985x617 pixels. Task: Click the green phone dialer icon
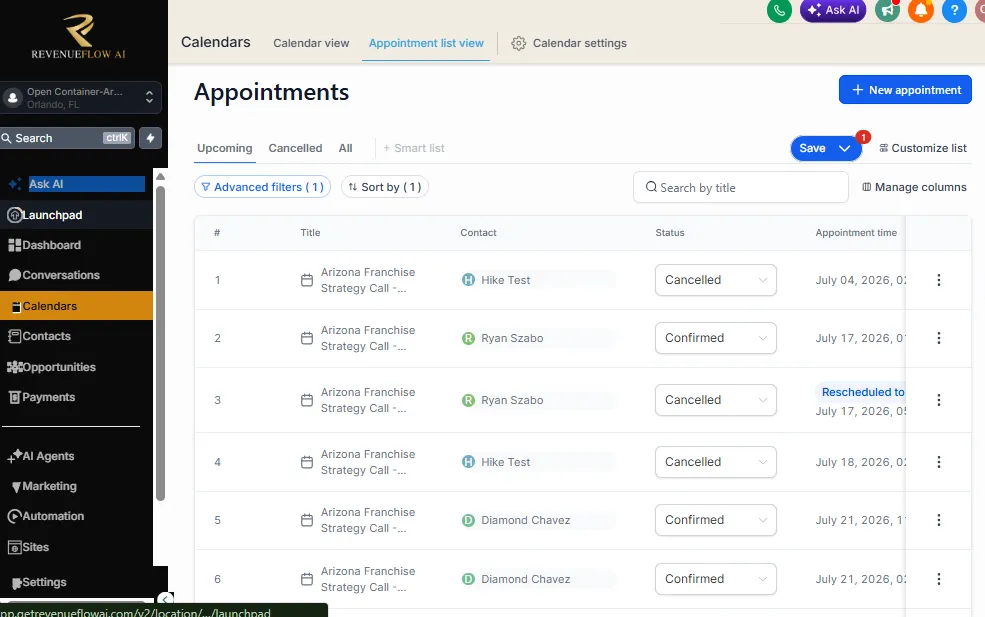point(779,10)
